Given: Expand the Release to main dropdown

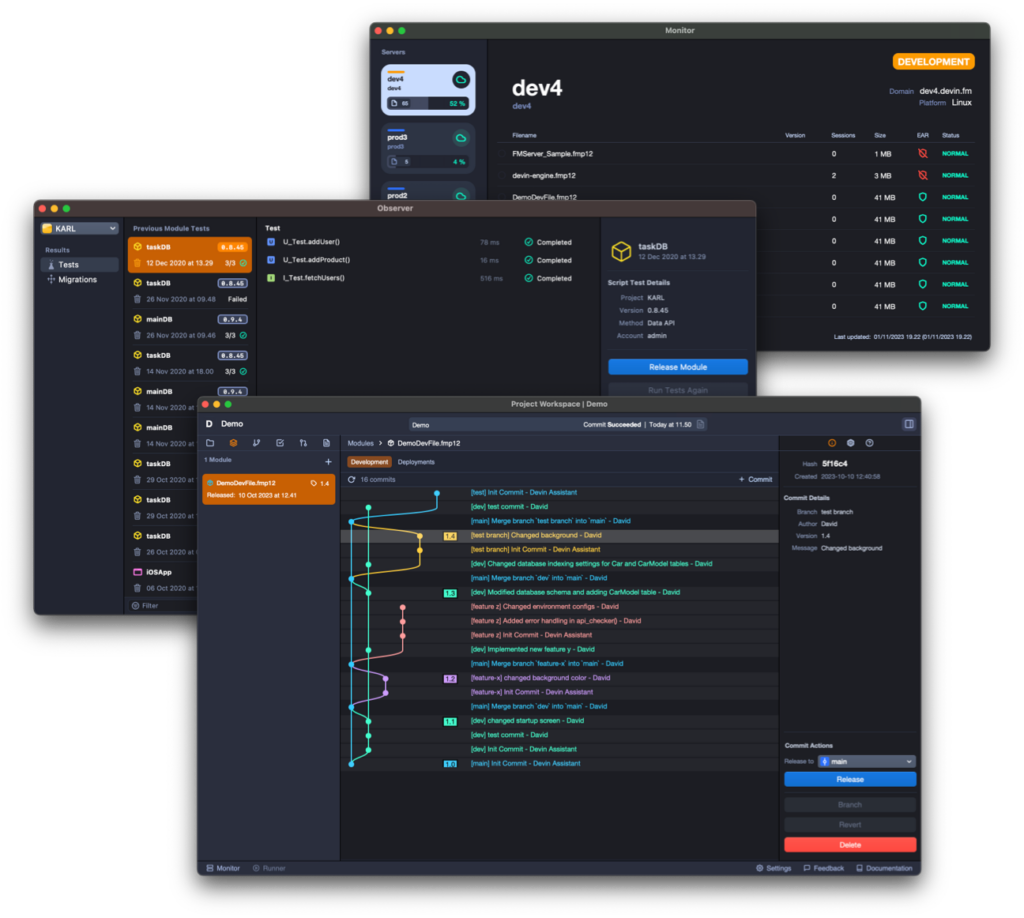Looking at the screenshot, I should (866, 761).
